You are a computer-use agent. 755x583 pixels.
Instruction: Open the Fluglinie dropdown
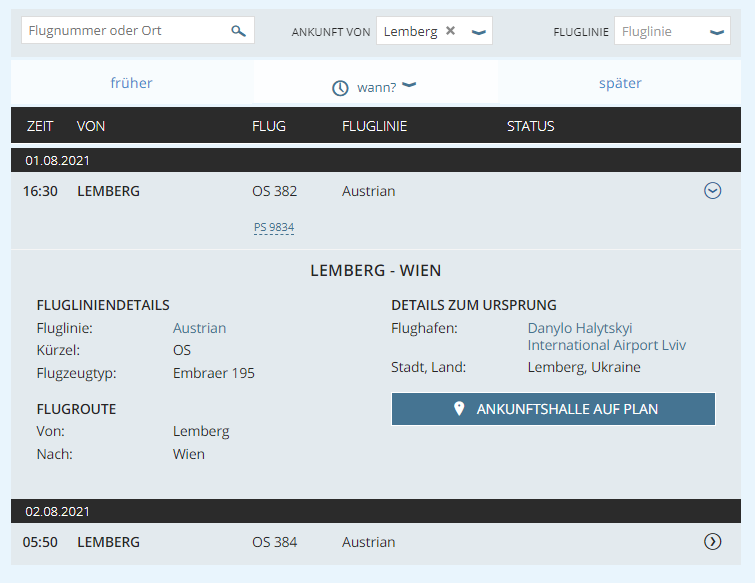click(x=671, y=32)
